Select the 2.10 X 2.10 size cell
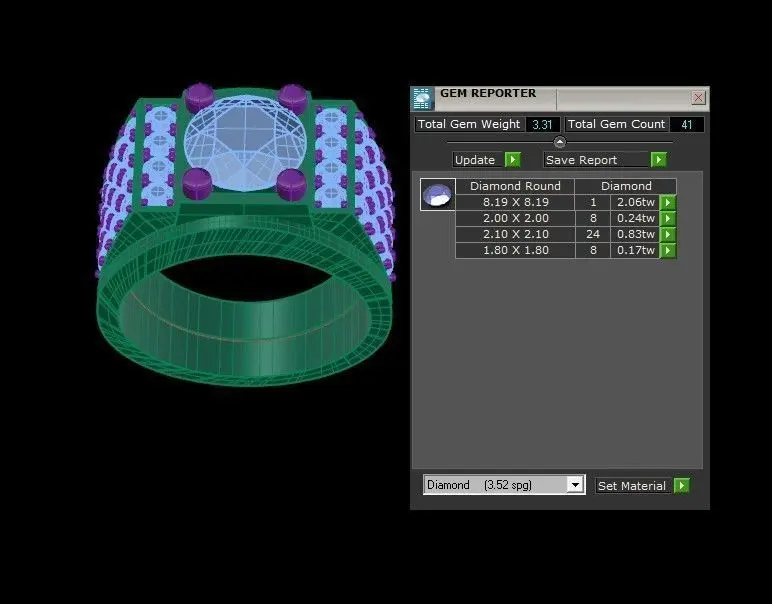 point(515,234)
